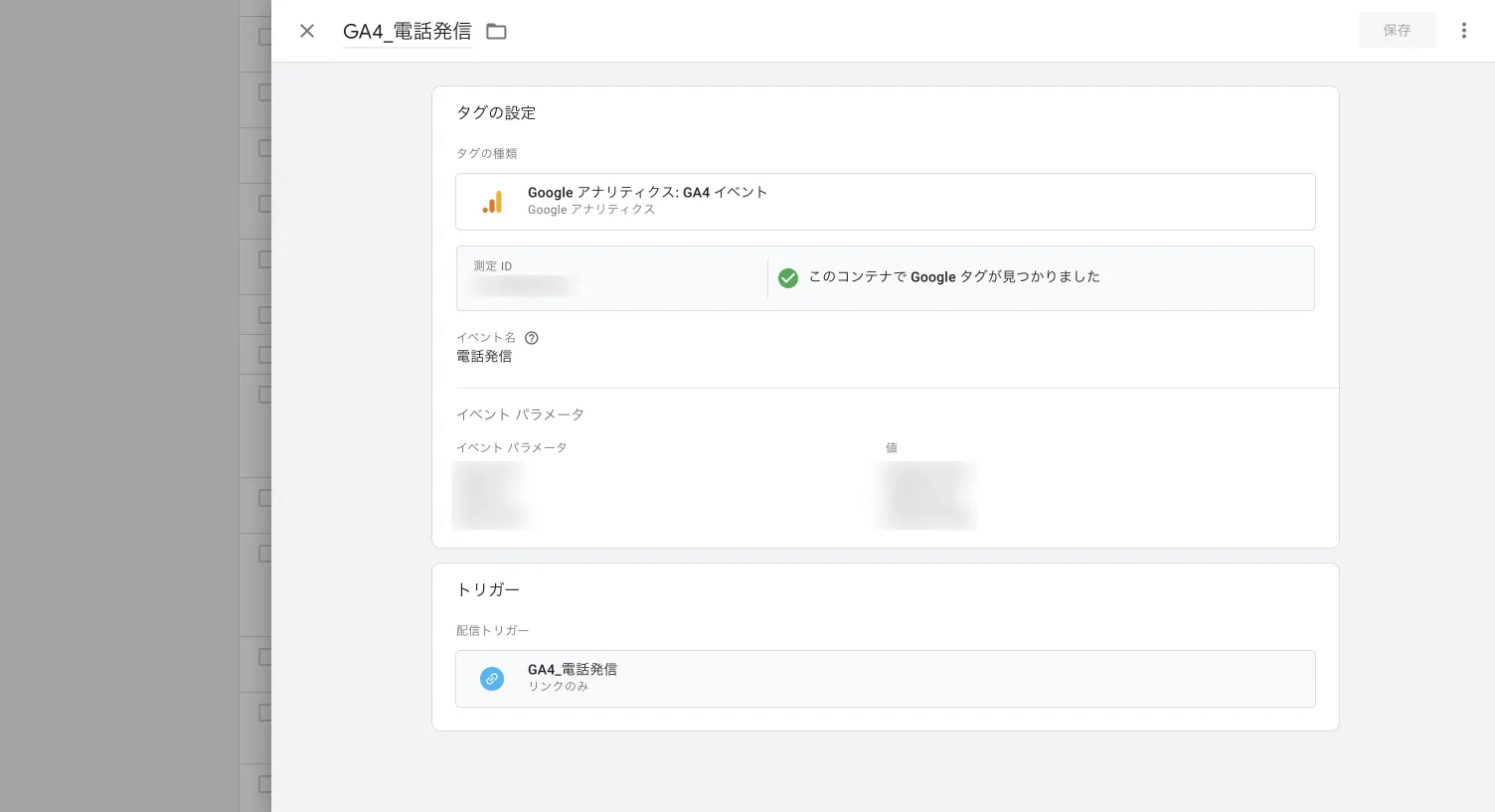The width and height of the screenshot is (1495, 812).
Task: Click the このコンテナで Google タグが見つかりました message
Action: [954, 277]
